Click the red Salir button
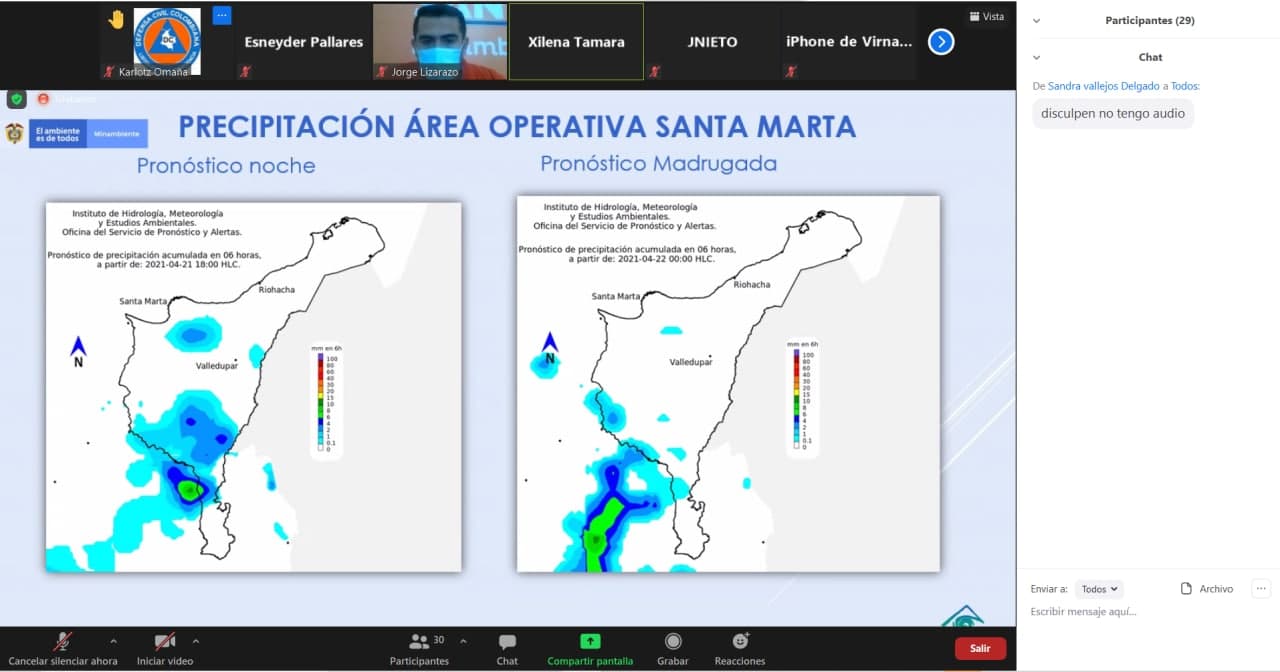Screen dimensions: 1280x672 (x=980, y=648)
